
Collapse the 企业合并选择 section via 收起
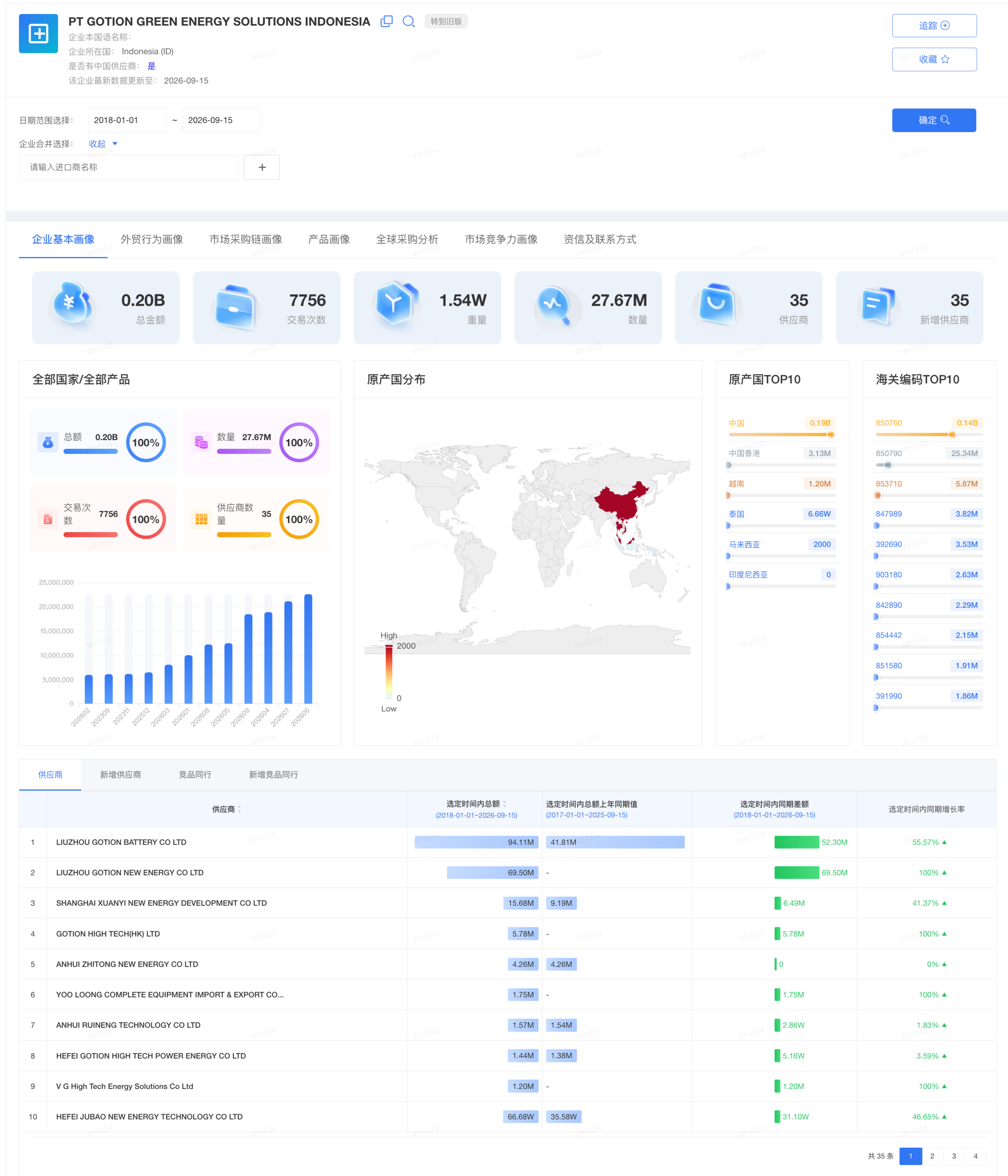(103, 143)
